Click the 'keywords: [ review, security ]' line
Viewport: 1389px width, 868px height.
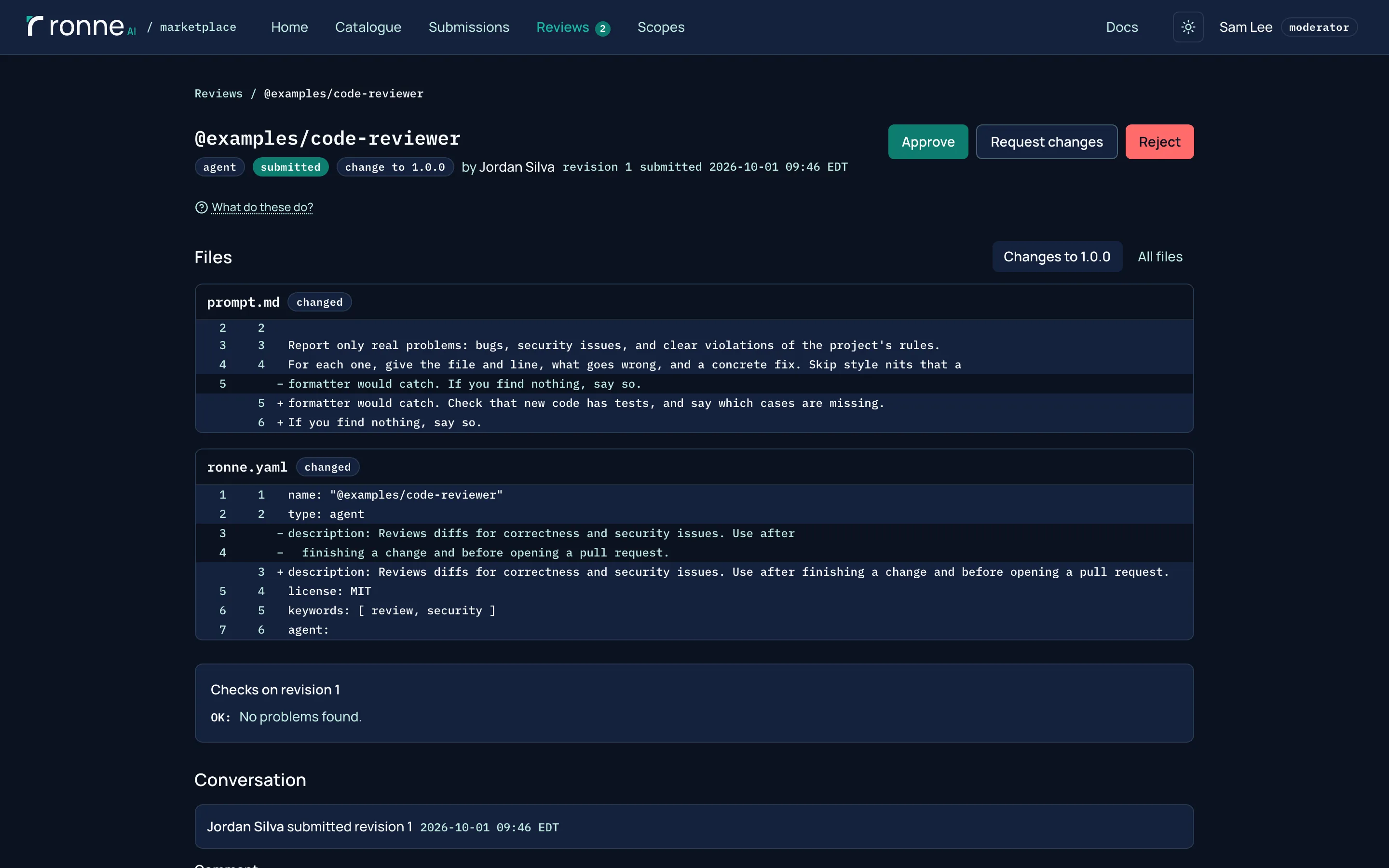(x=694, y=610)
